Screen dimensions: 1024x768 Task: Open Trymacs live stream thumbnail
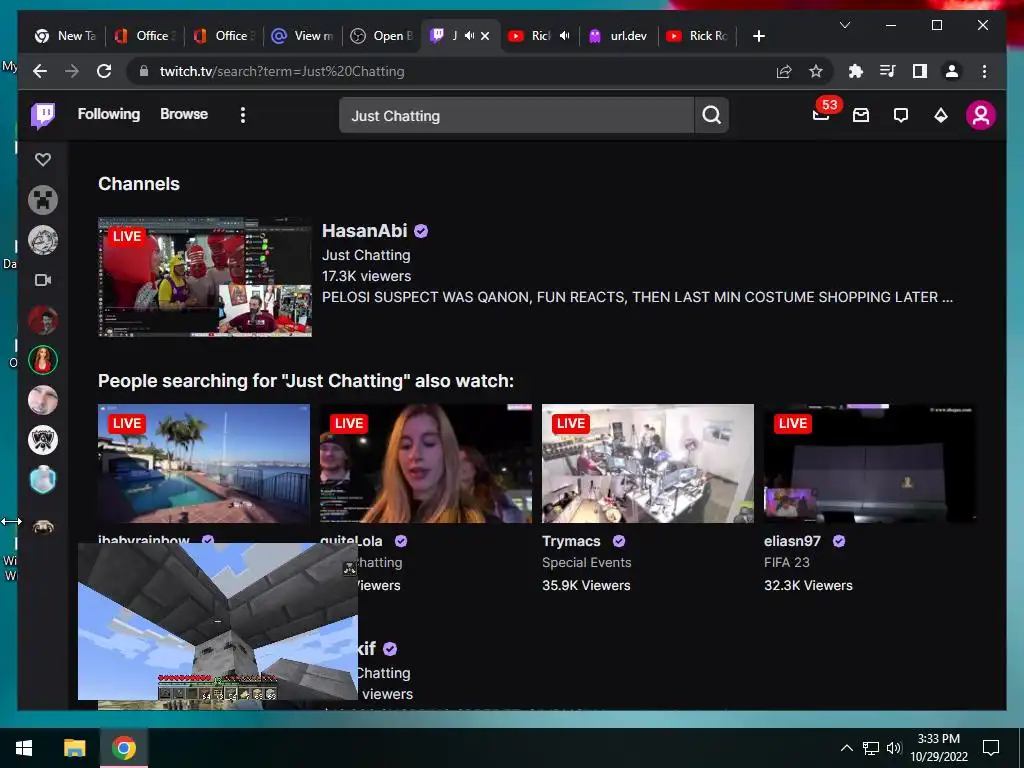coord(648,463)
